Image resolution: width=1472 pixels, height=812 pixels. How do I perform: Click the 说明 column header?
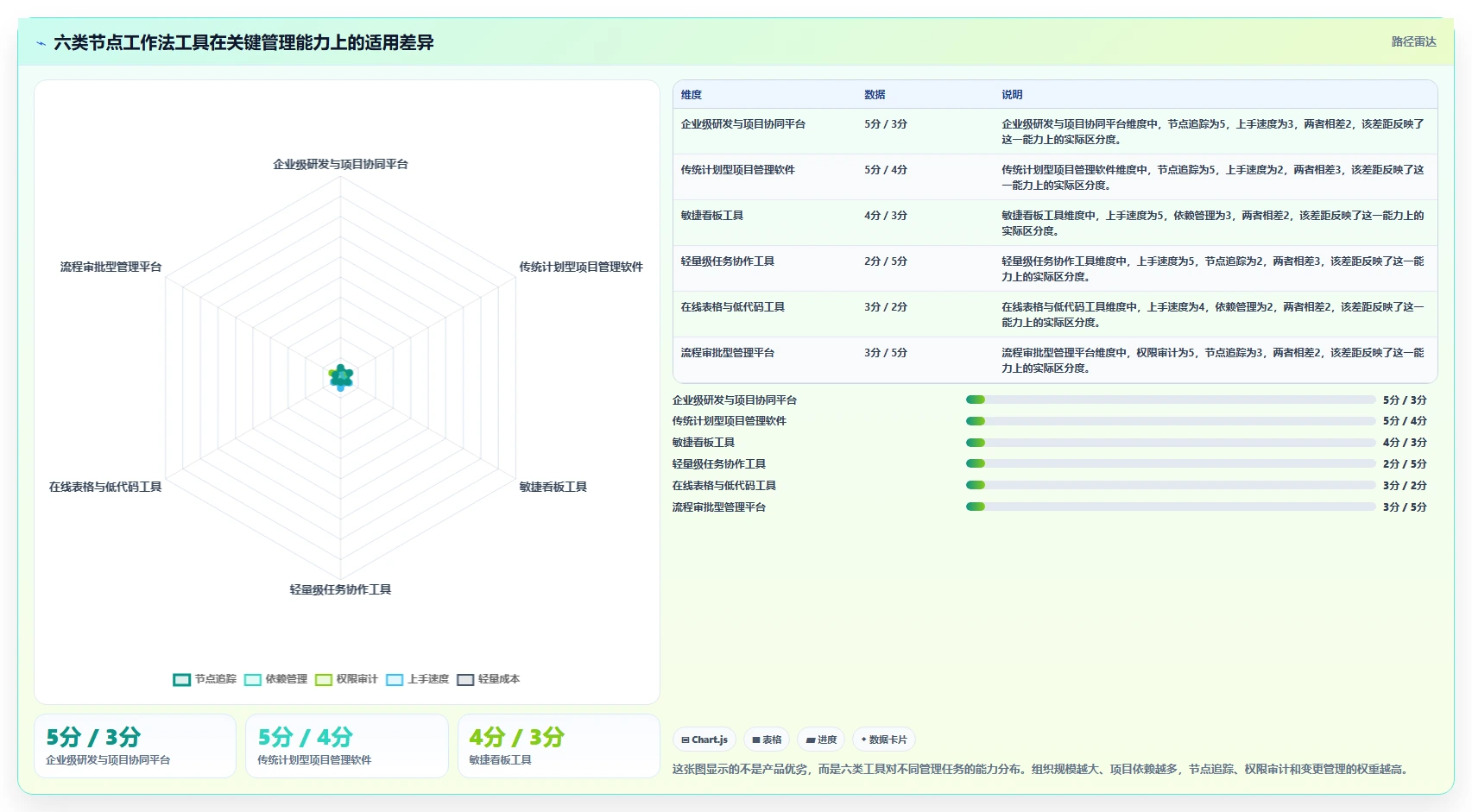(1012, 95)
